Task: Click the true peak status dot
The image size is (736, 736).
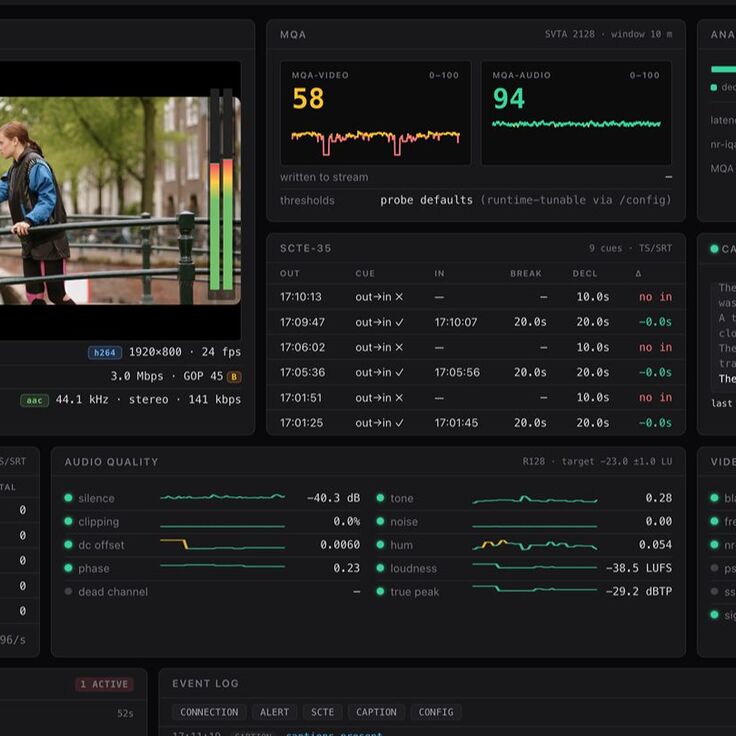Action: coord(380,591)
